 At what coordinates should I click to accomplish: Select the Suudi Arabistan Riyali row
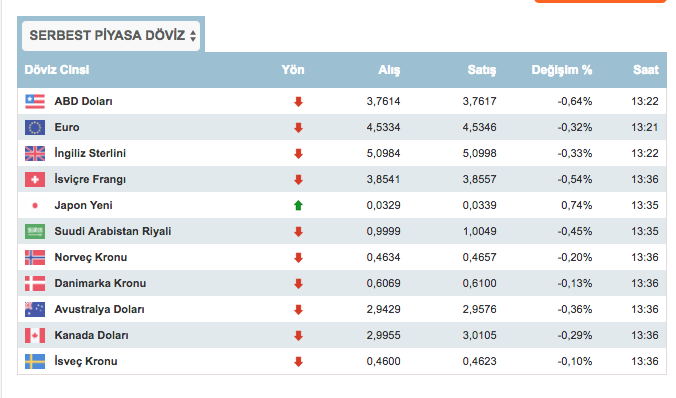point(342,232)
